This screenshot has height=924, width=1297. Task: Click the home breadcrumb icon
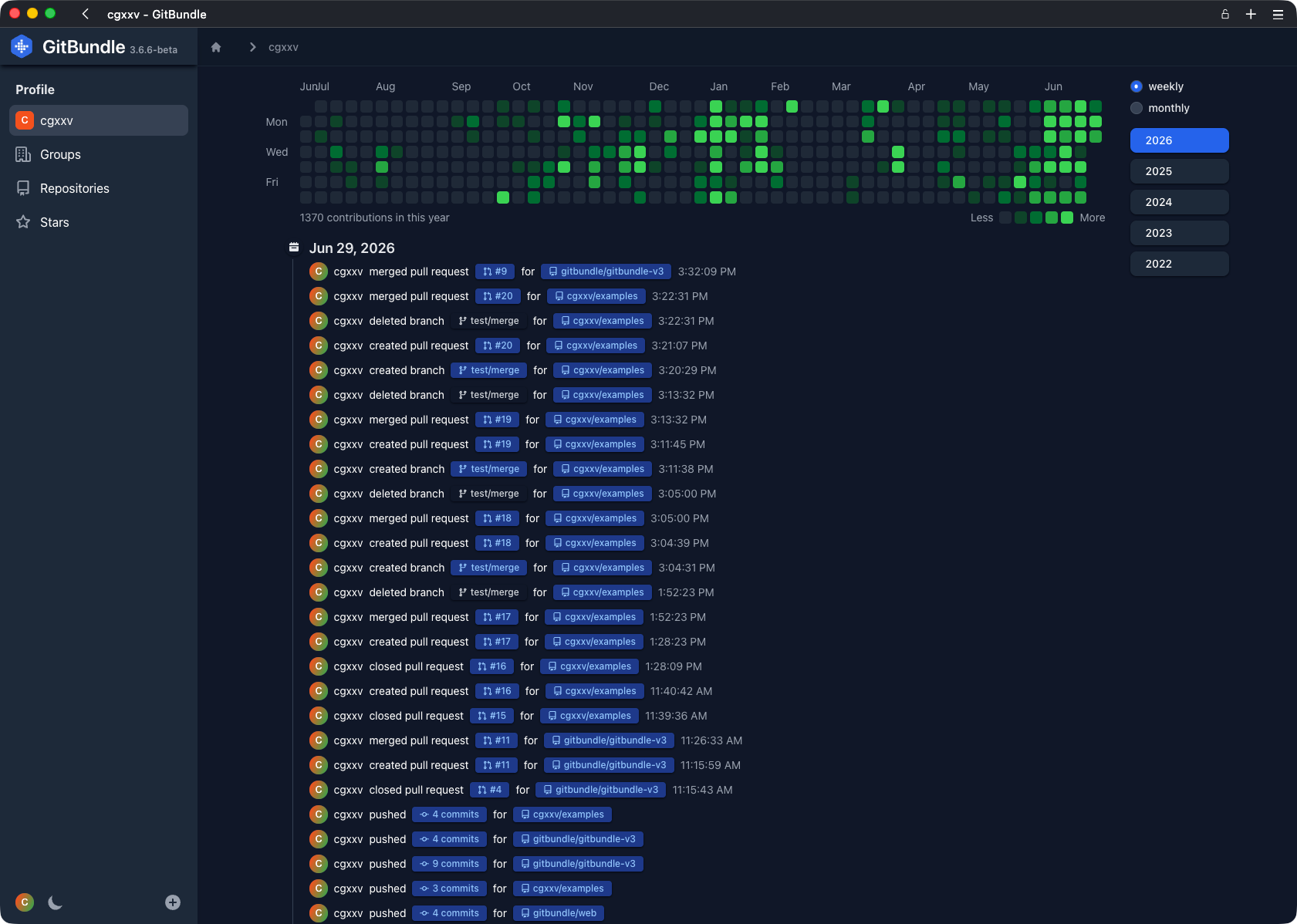(x=216, y=47)
